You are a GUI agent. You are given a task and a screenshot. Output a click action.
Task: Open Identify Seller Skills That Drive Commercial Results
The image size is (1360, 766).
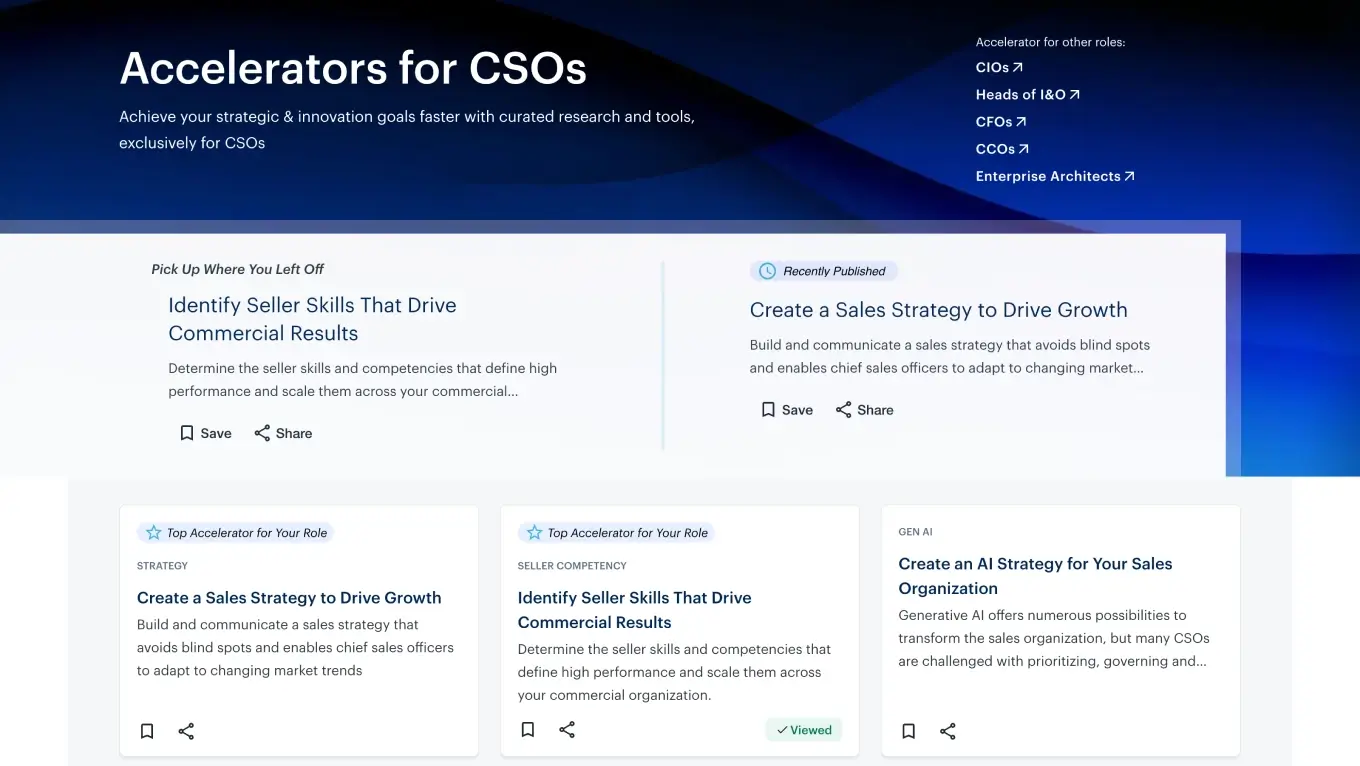point(634,610)
